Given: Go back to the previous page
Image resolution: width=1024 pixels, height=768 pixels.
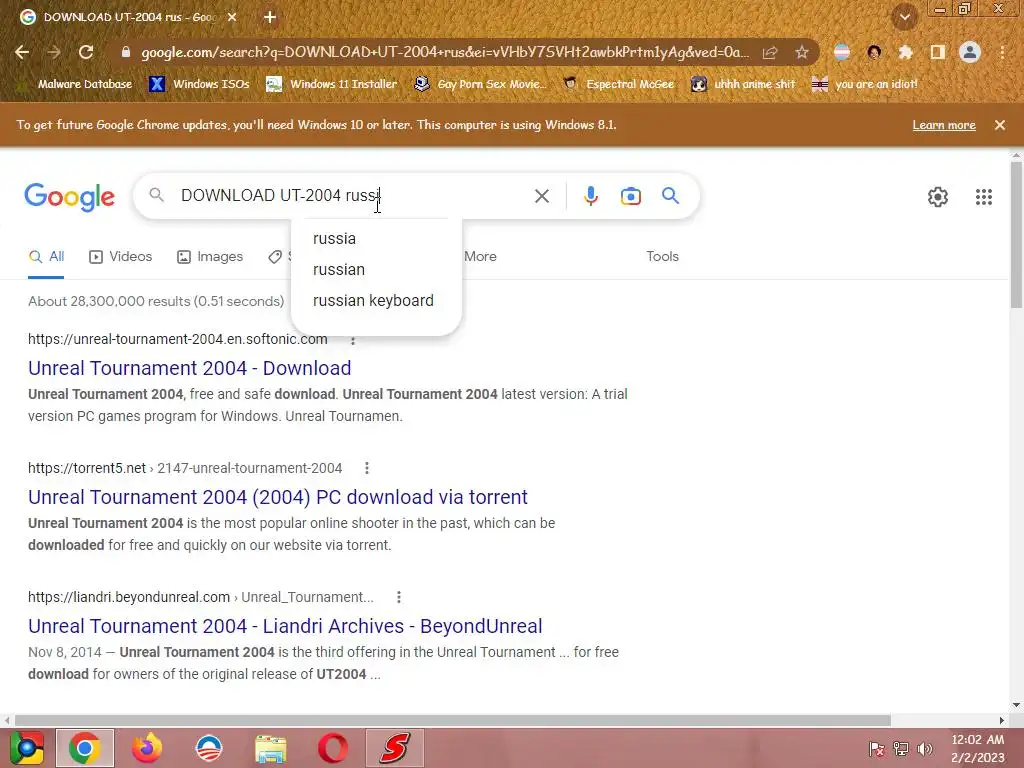Looking at the screenshot, I should click(22, 52).
